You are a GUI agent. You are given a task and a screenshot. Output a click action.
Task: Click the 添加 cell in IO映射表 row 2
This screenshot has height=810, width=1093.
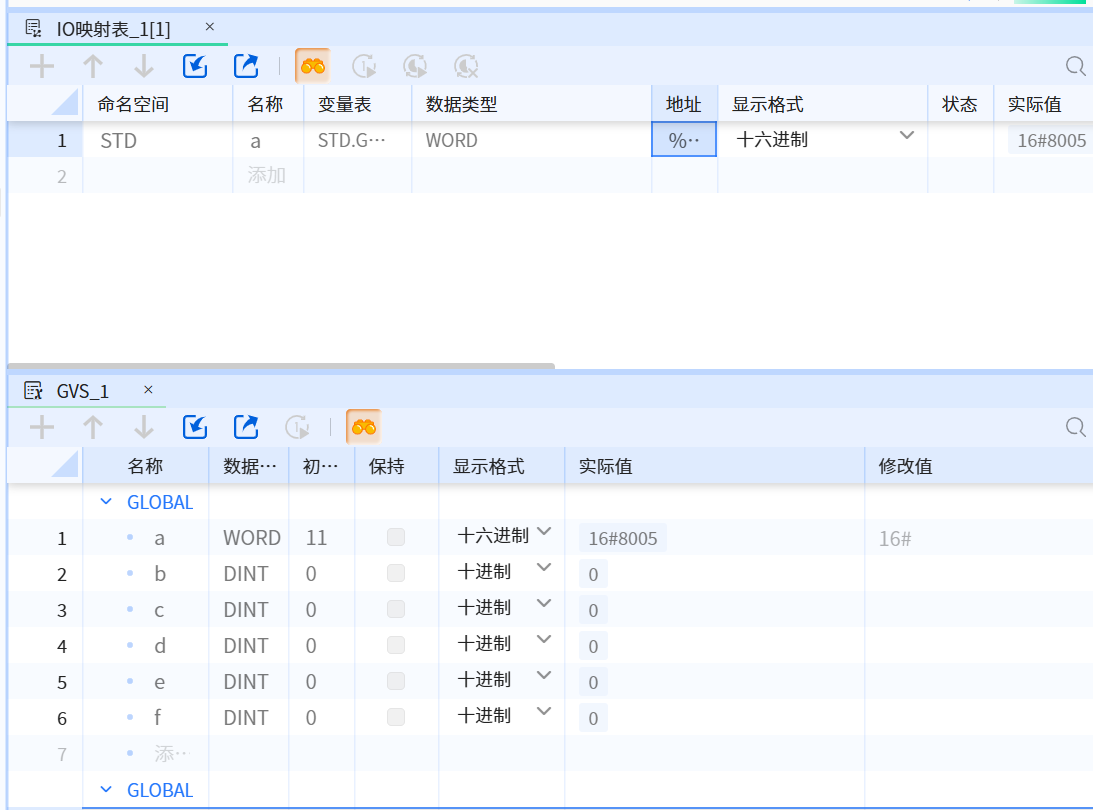[267, 176]
